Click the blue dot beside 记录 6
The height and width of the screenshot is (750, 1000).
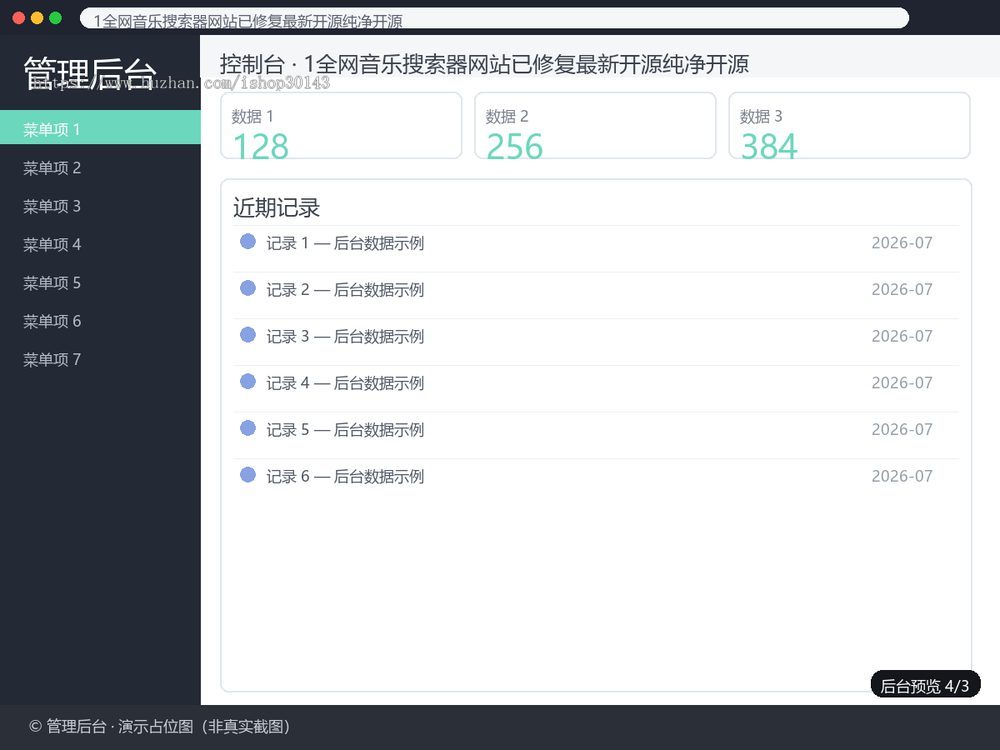[247, 474]
